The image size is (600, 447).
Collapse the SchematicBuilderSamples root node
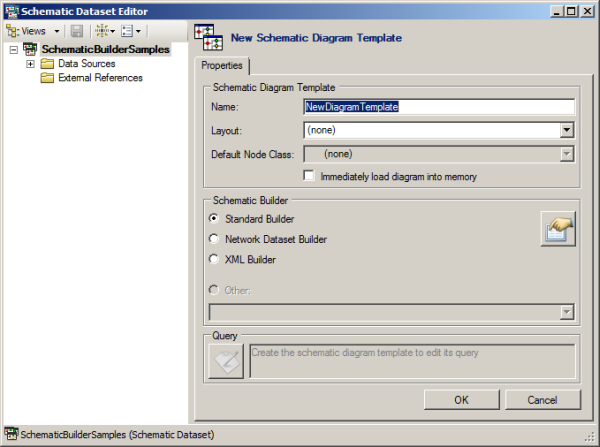(13, 49)
